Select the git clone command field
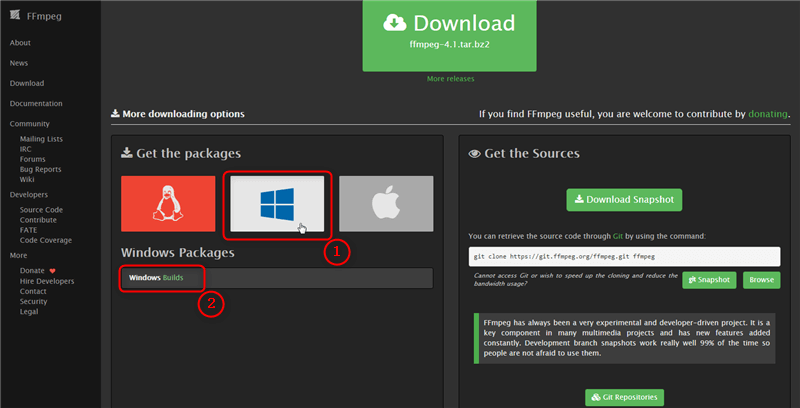The height and width of the screenshot is (408, 800). (622, 256)
